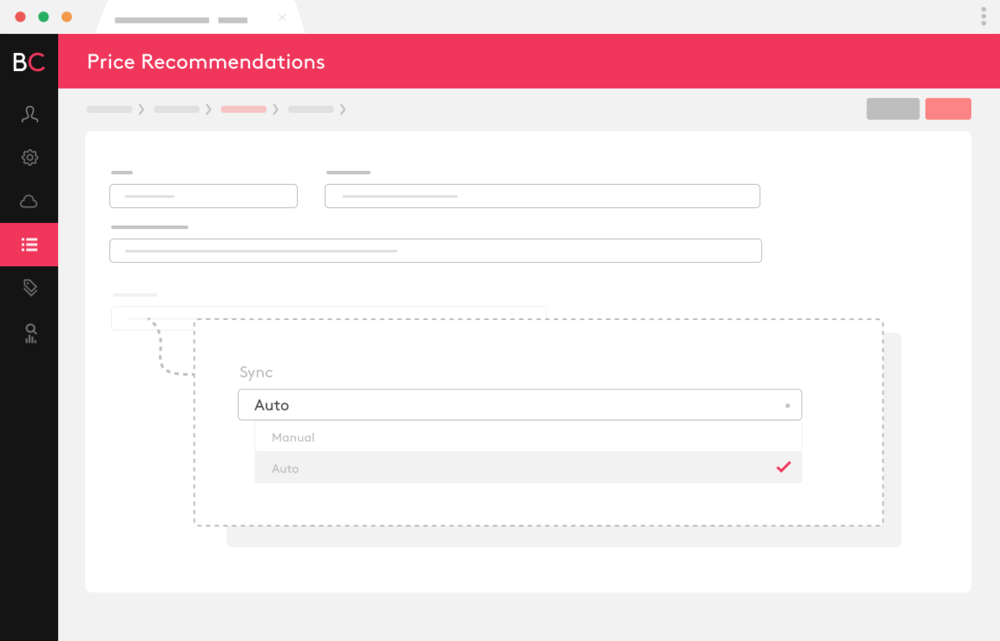Expand the Sync dropdown showing Auto
Viewport: 1000px width, 641px height.
[x=519, y=405]
